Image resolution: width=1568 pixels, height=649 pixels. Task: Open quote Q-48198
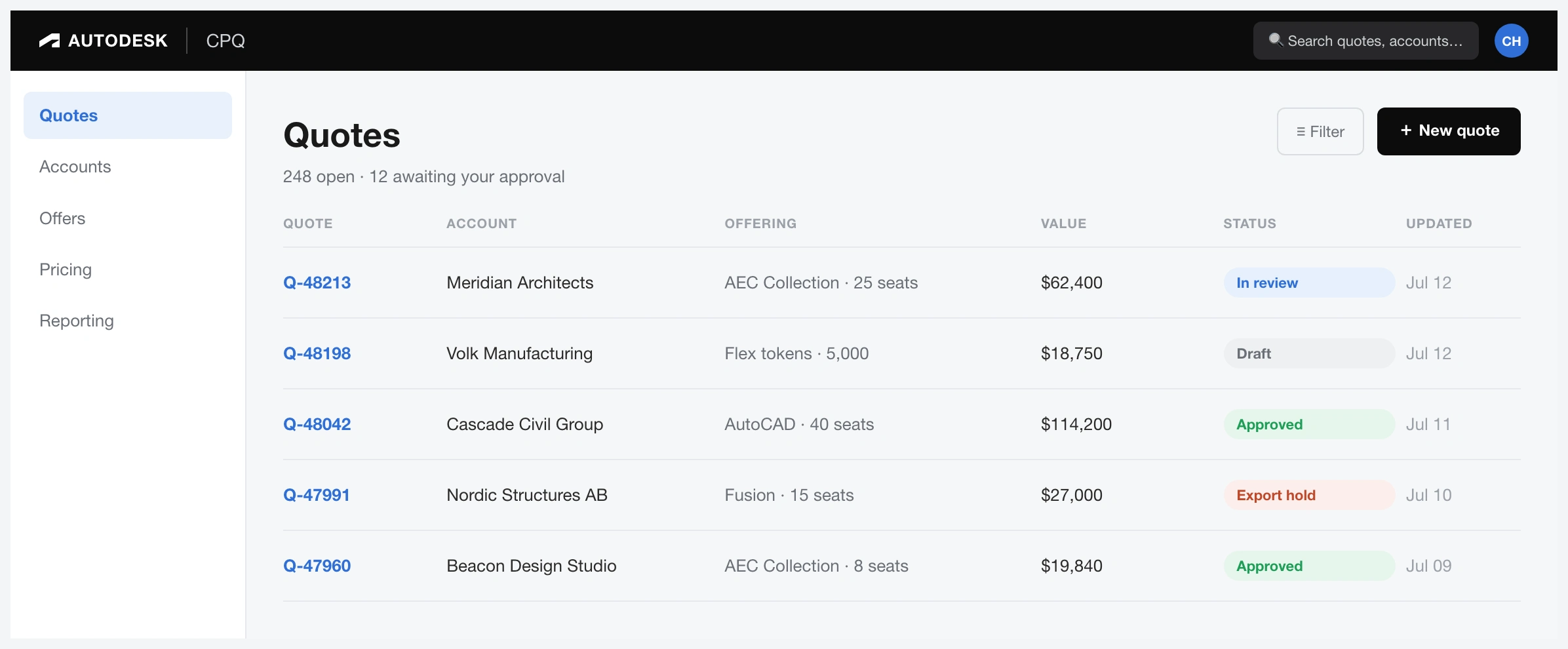point(317,353)
